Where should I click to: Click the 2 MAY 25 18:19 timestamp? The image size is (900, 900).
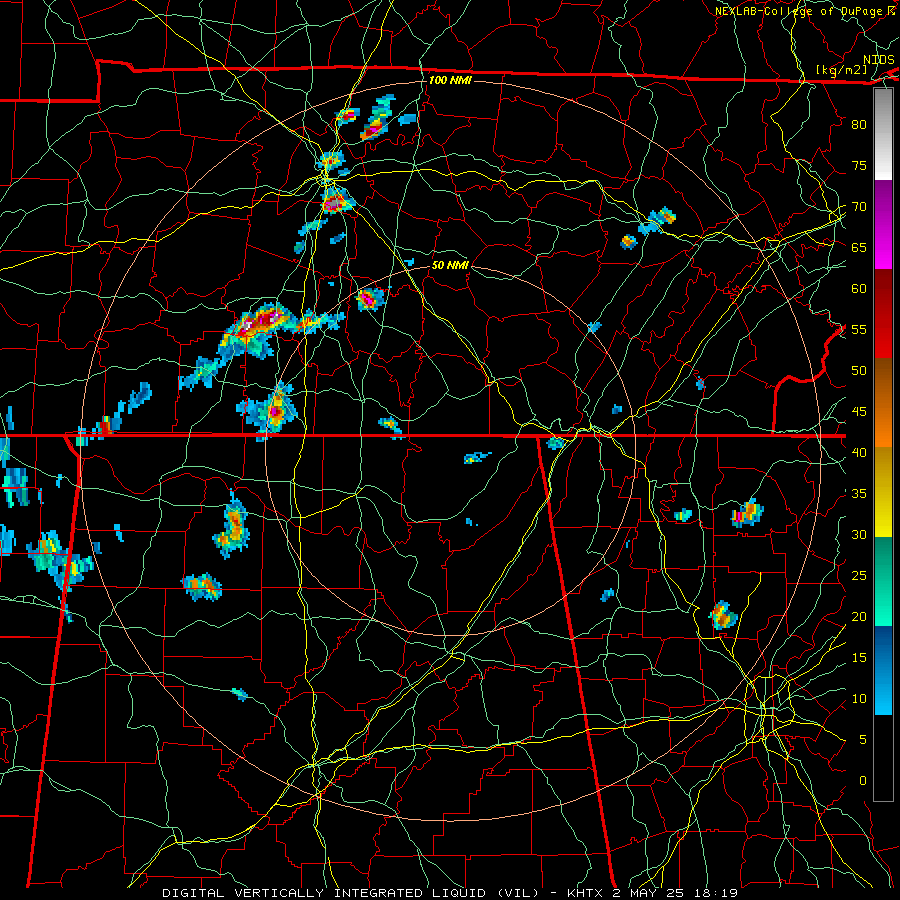(677, 893)
